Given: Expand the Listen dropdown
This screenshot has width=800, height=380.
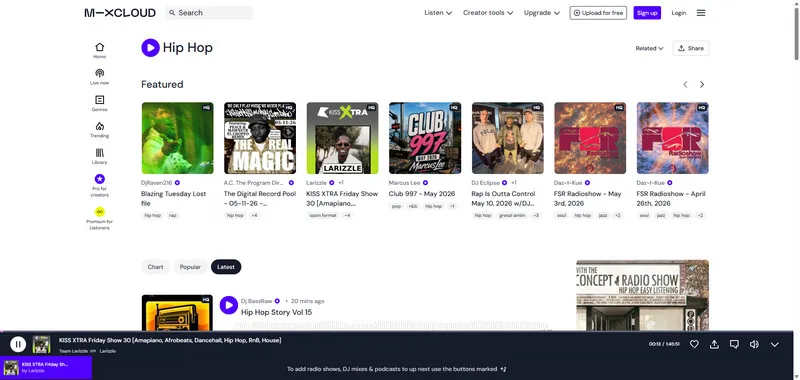Looking at the screenshot, I should pos(438,13).
